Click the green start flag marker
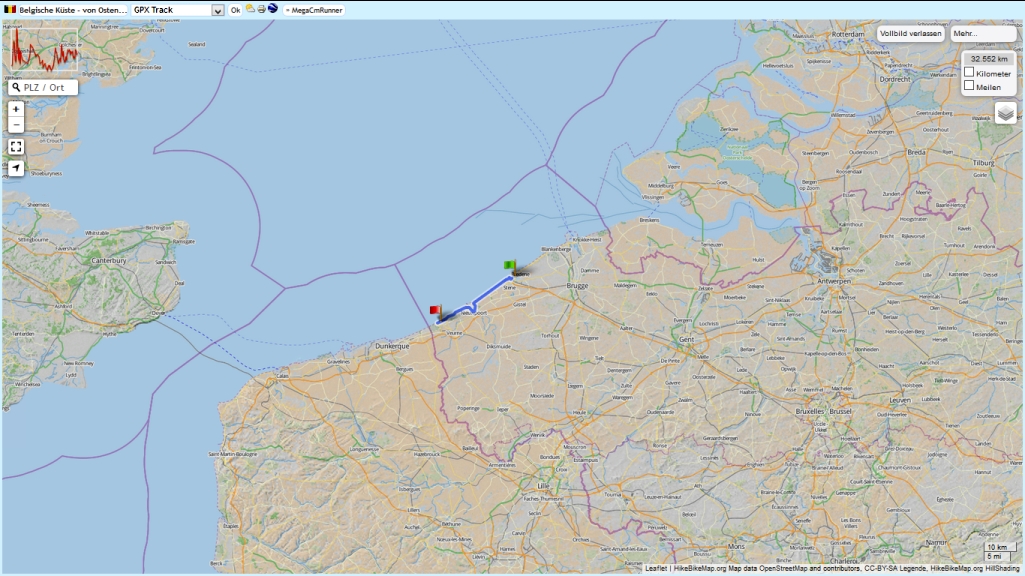The image size is (1025, 576). [510, 266]
